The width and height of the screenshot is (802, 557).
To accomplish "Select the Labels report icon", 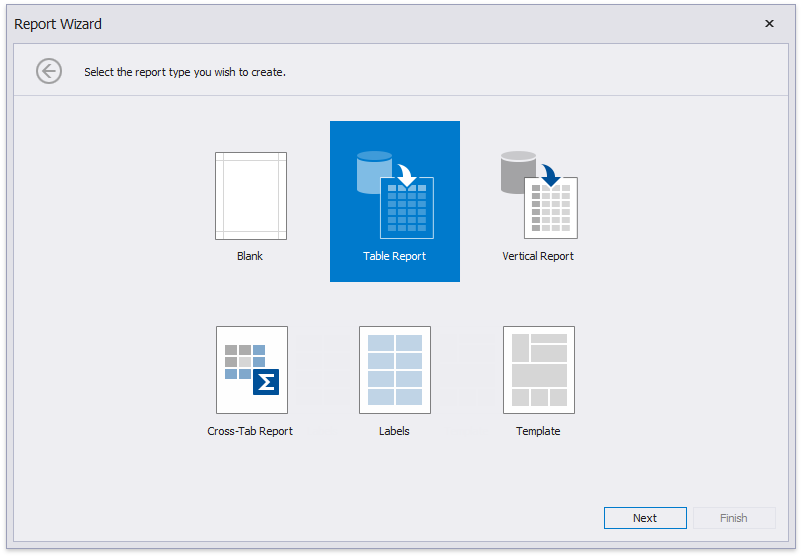I will coord(394,369).
